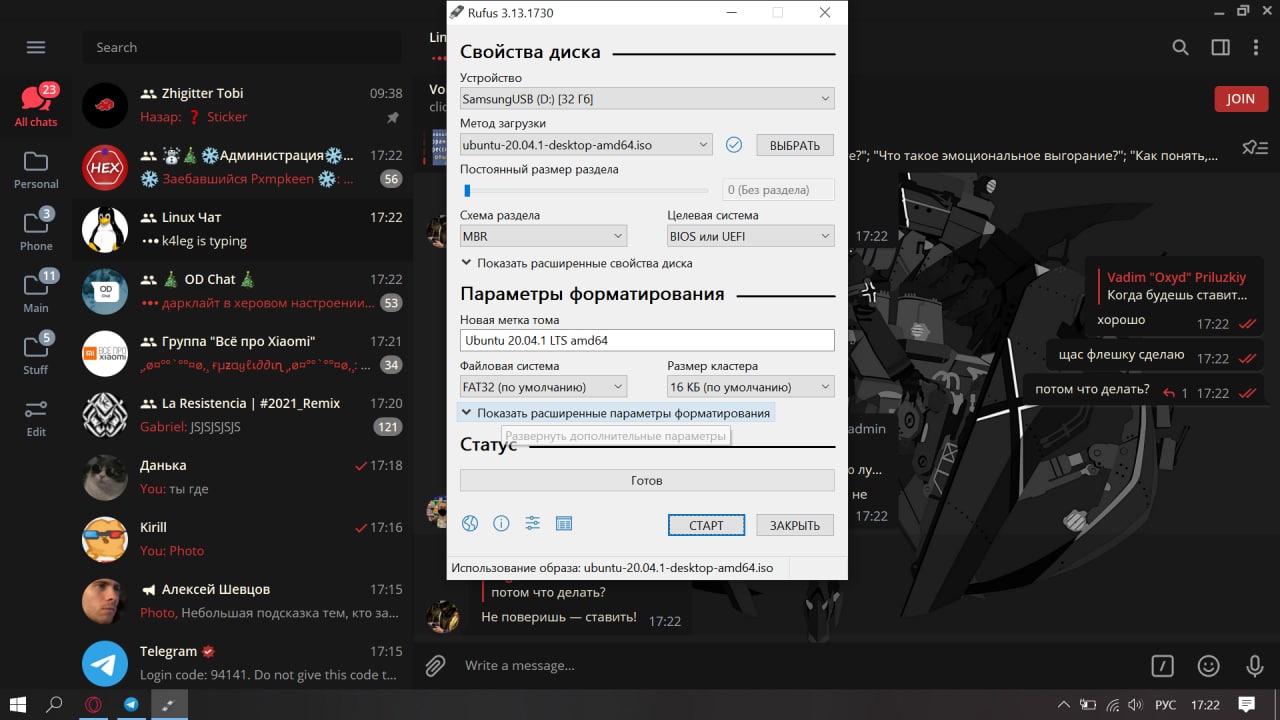Open File system FAT32 dropdown
Image resolution: width=1280 pixels, height=720 pixels.
tap(543, 387)
